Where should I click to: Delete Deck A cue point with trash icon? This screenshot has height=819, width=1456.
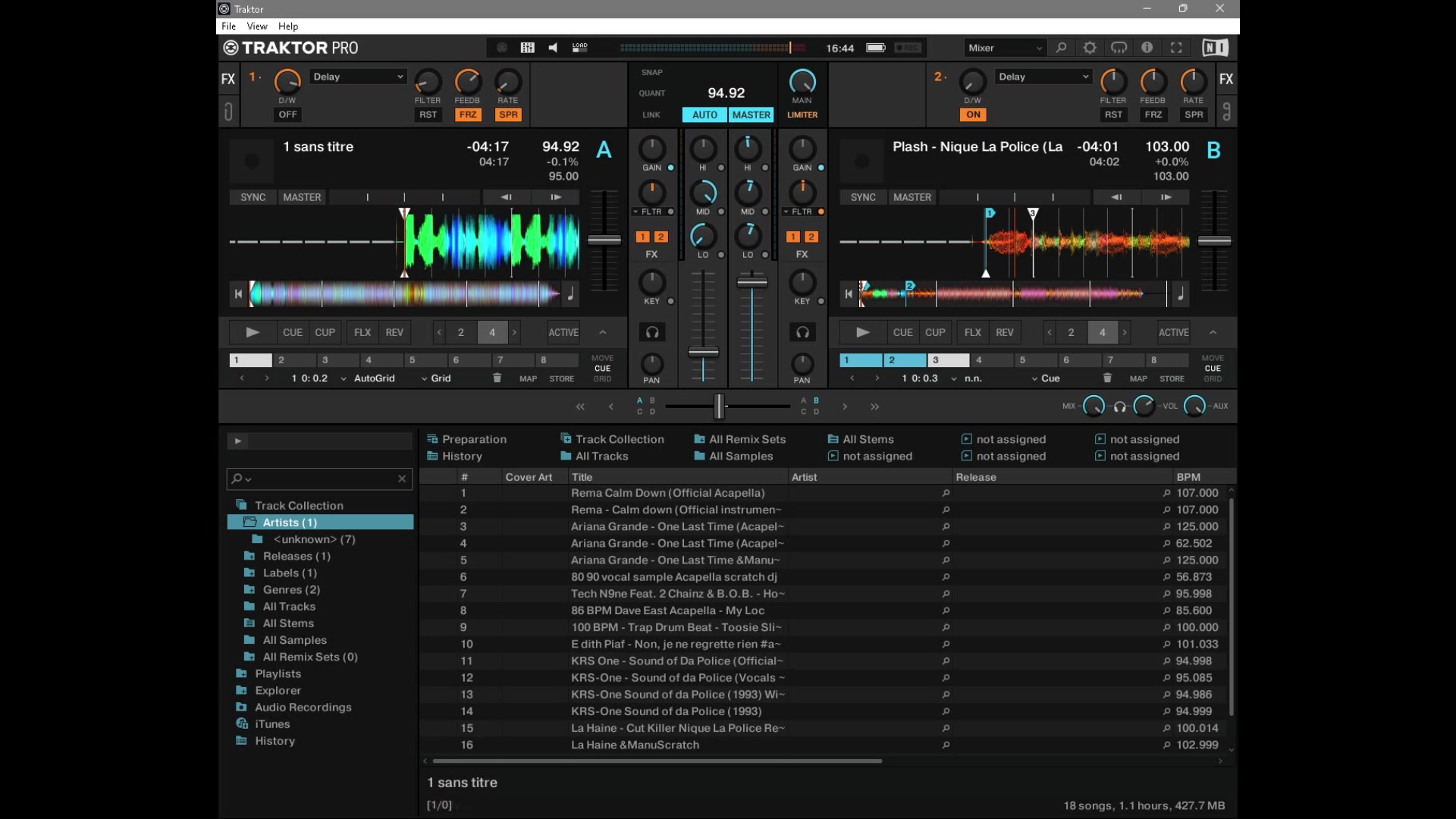[x=497, y=378]
